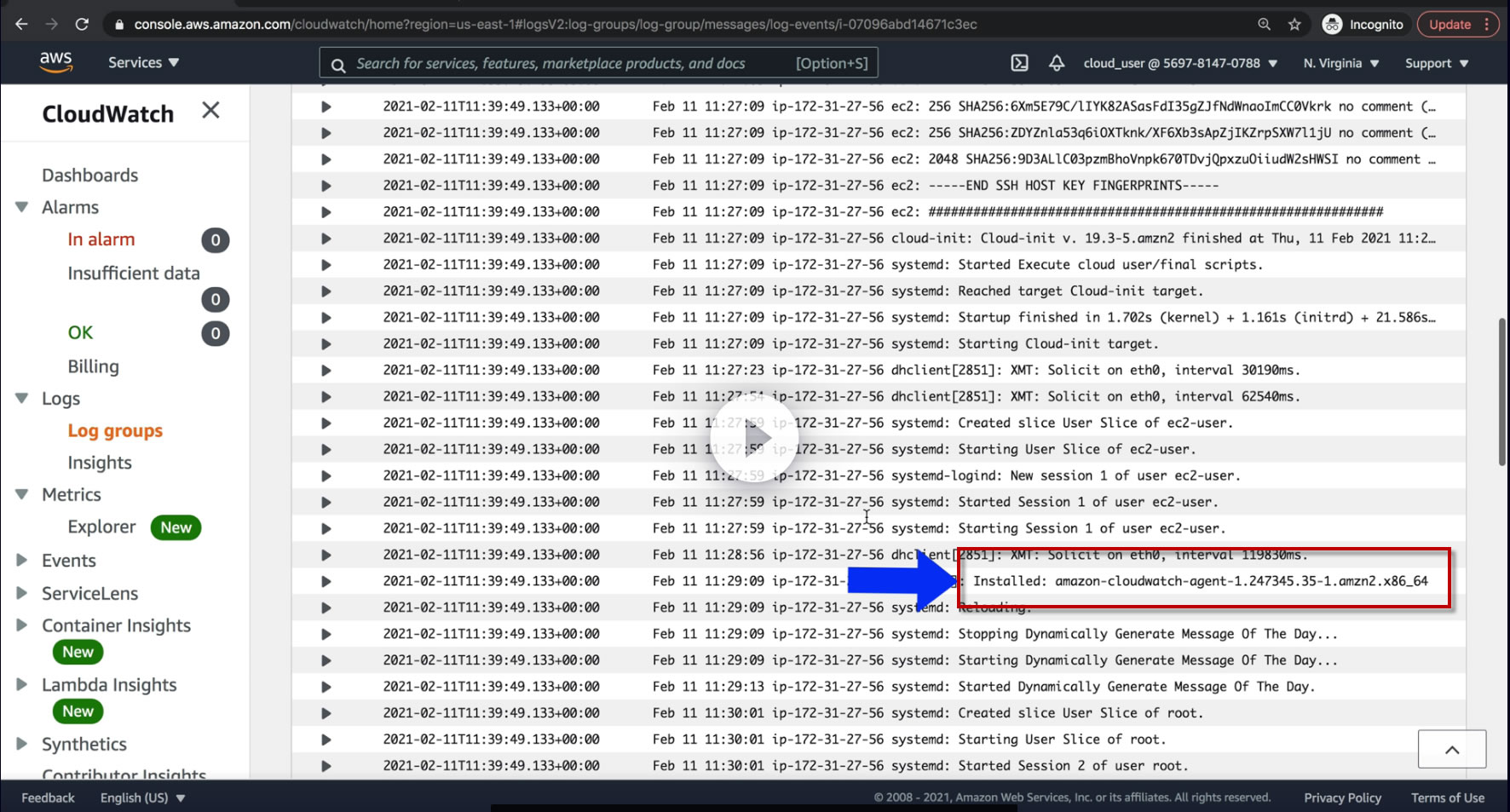The height and width of the screenshot is (812, 1510).
Task: Click the scroll-to-top arrow button
Action: point(1452,749)
